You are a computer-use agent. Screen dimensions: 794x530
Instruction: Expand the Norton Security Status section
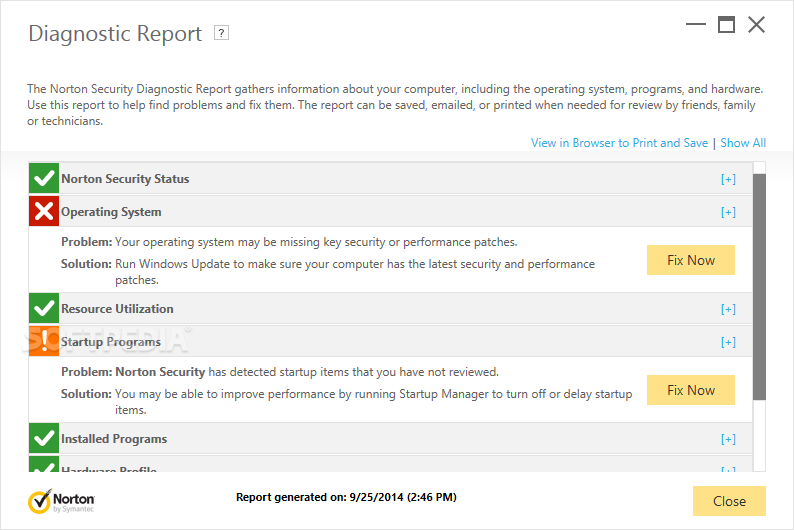(728, 179)
